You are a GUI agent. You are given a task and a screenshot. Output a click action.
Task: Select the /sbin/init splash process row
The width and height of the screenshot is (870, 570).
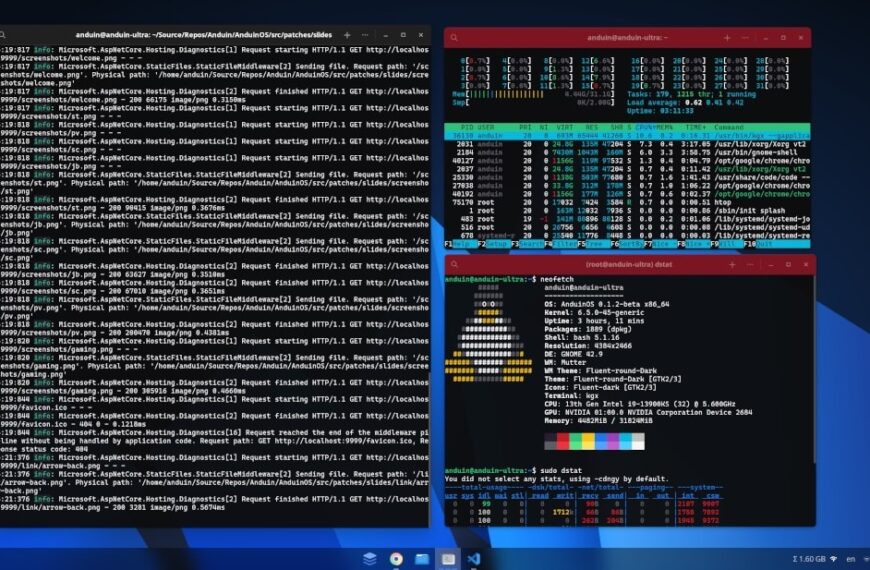click(627, 210)
